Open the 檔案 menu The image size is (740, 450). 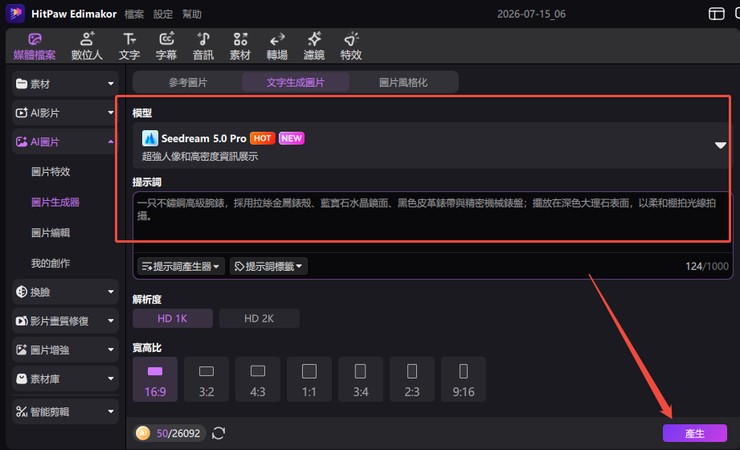pyautogui.click(x=134, y=14)
